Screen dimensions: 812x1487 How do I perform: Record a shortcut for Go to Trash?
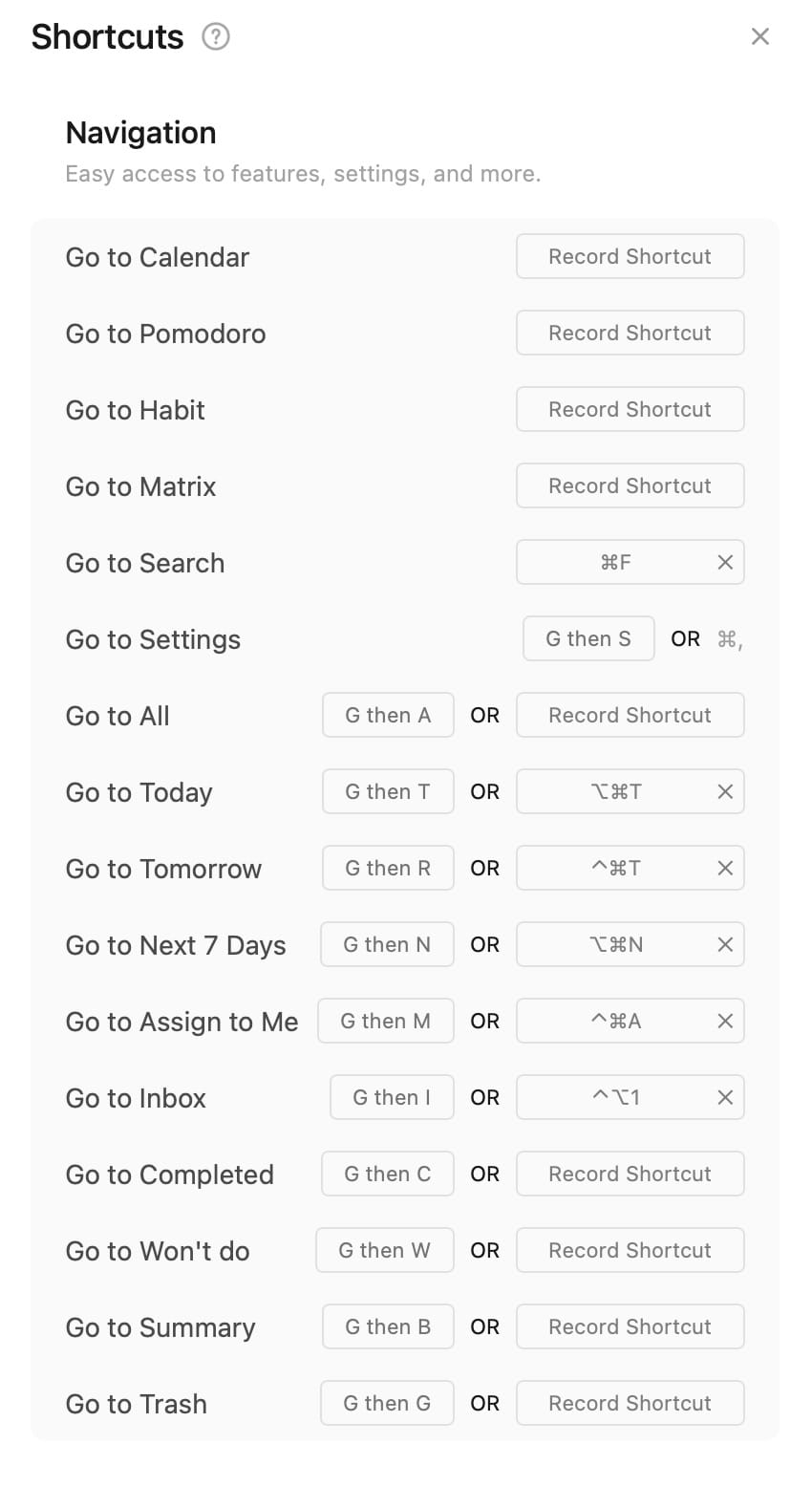(x=630, y=1404)
